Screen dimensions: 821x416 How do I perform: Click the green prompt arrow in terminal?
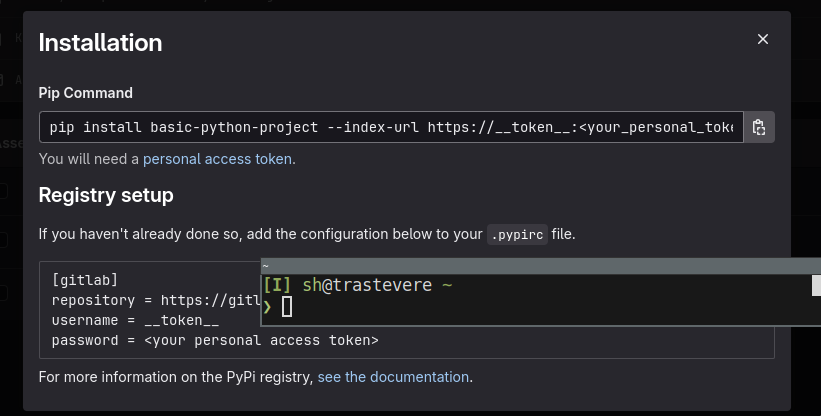(x=268, y=307)
